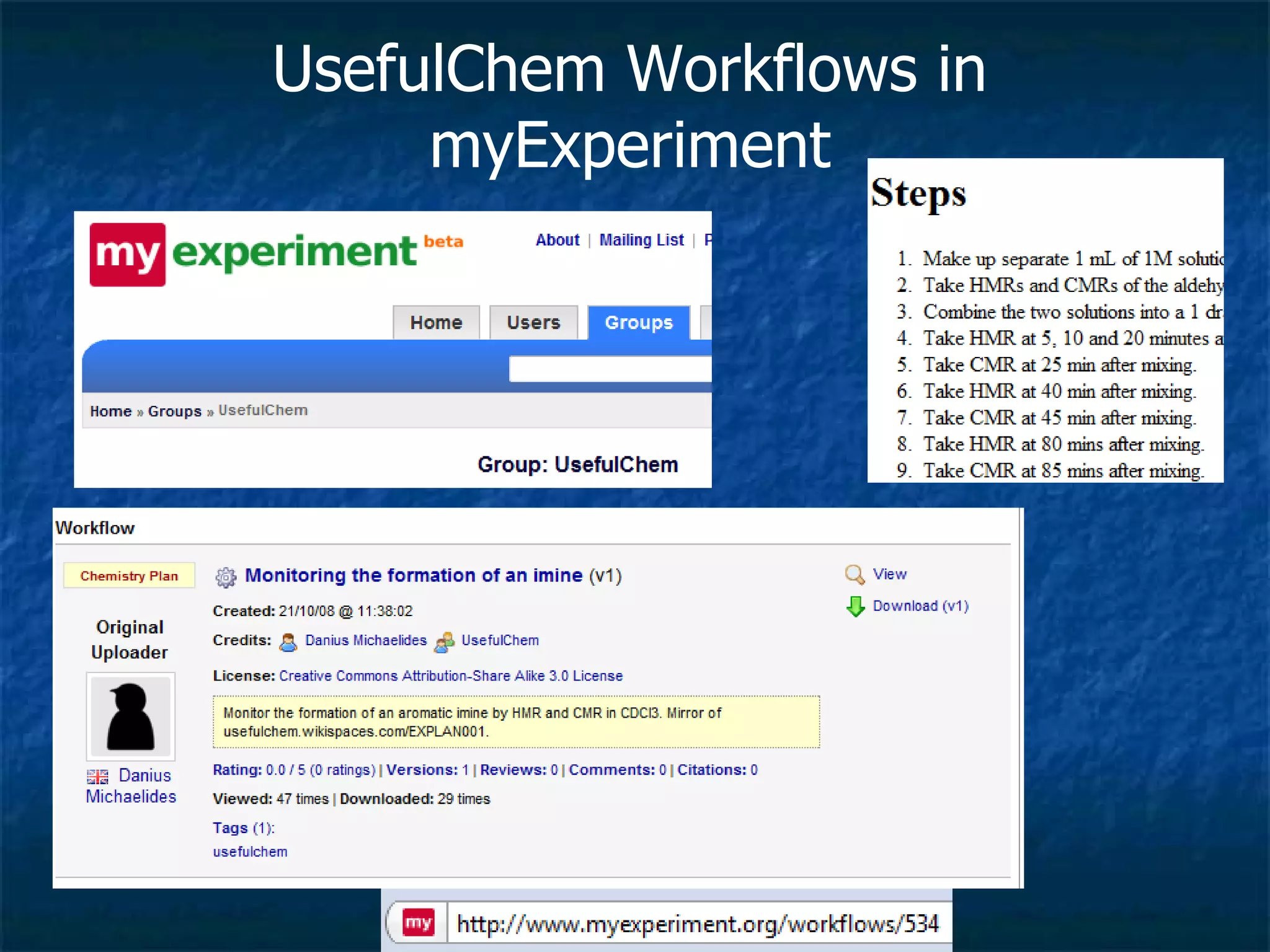Open the About link
Image resolution: width=1270 pixels, height=952 pixels.
tap(557, 240)
